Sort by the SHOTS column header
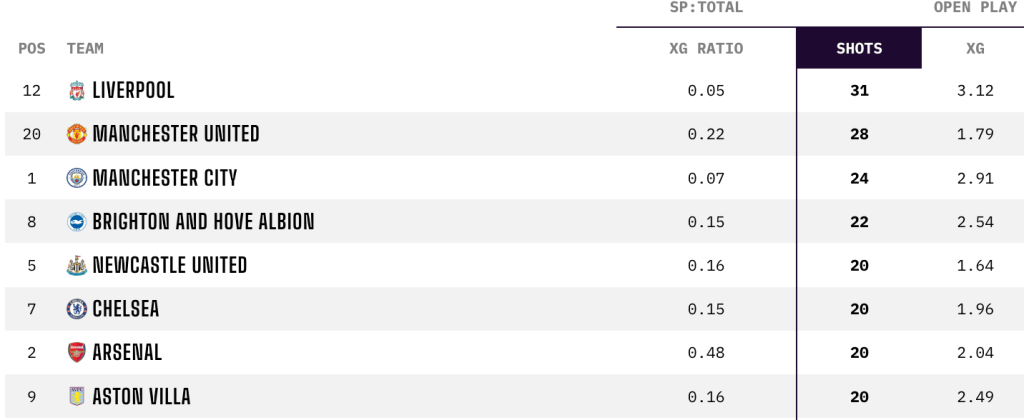Screen dimensions: 1024x420 (x=859, y=48)
